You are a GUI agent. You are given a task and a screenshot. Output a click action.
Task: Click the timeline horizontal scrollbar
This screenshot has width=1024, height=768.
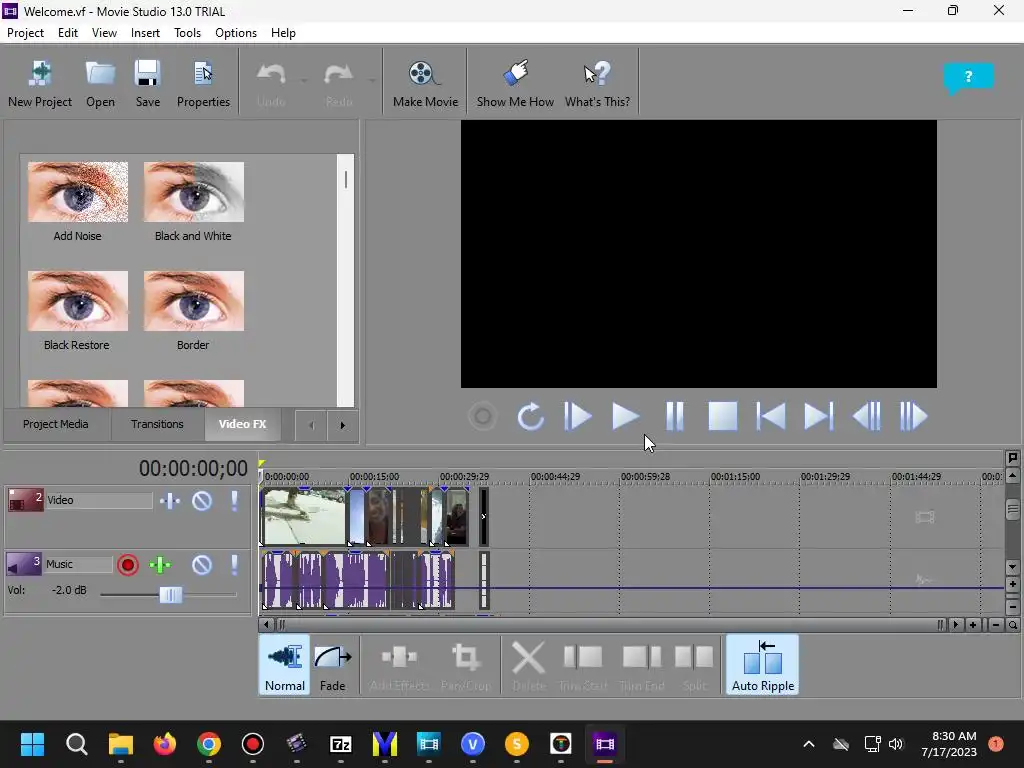click(609, 625)
